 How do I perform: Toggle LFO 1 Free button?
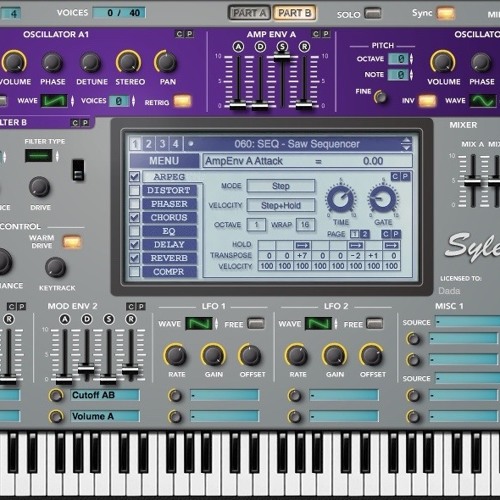257,323
